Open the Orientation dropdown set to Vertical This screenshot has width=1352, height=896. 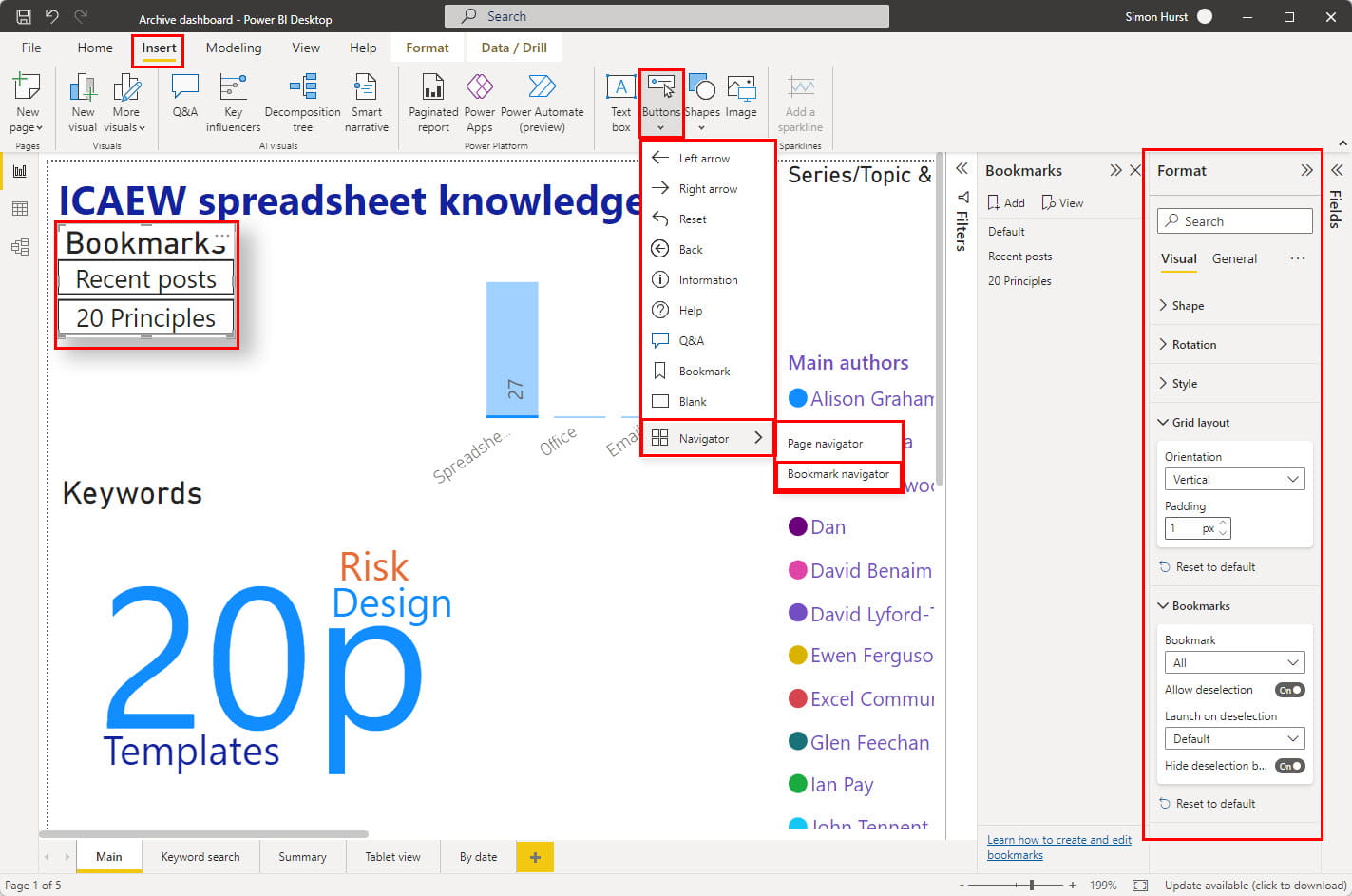1234,480
